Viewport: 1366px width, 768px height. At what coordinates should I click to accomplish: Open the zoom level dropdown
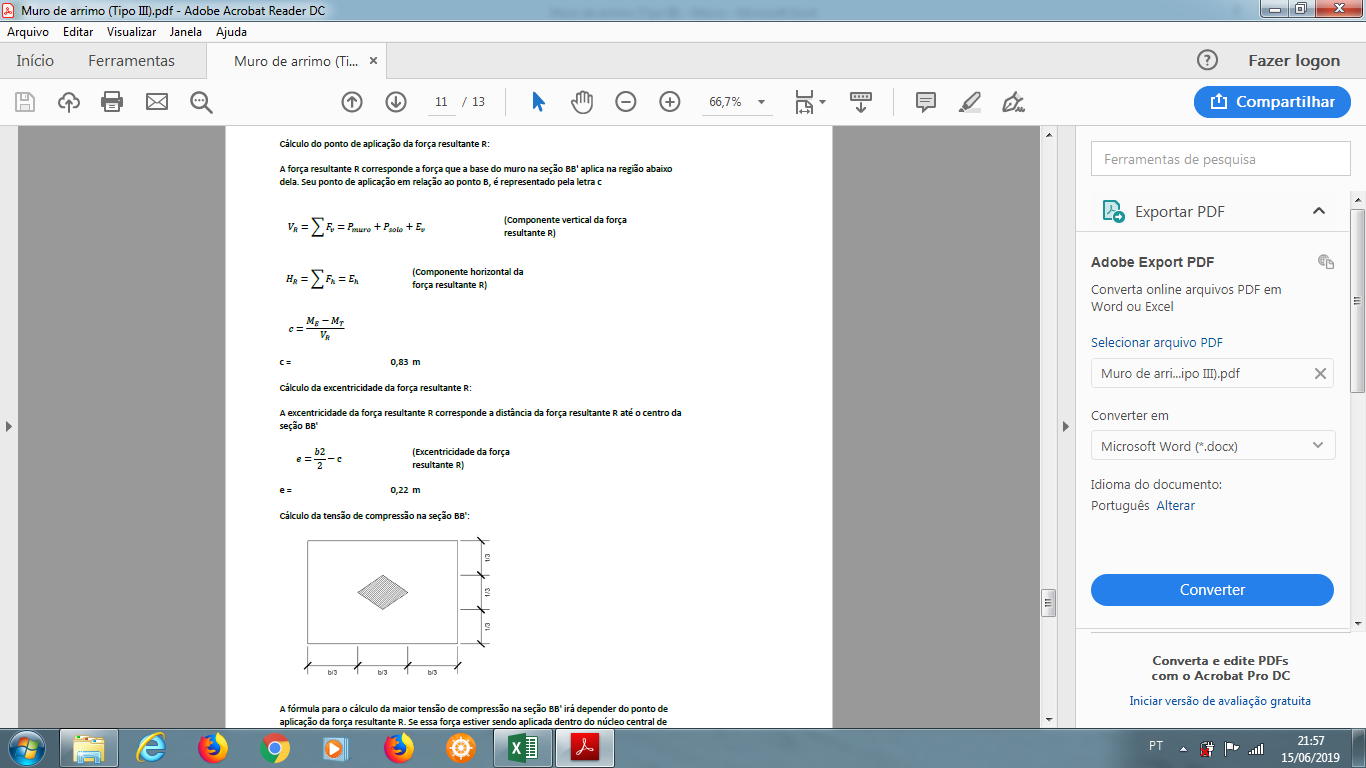pyautogui.click(x=762, y=102)
